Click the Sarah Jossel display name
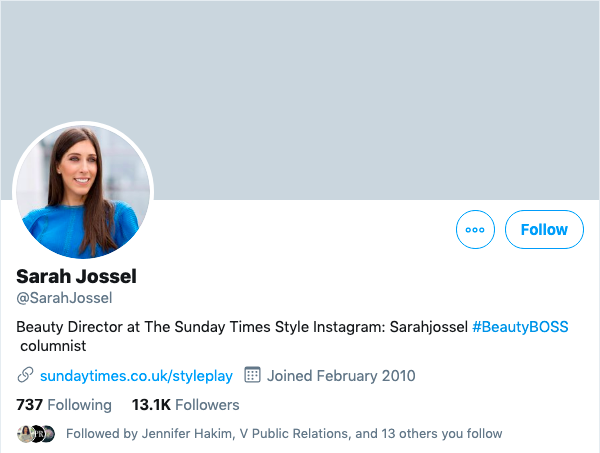Viewport: 600px width, 453px height. coord(77,276)
